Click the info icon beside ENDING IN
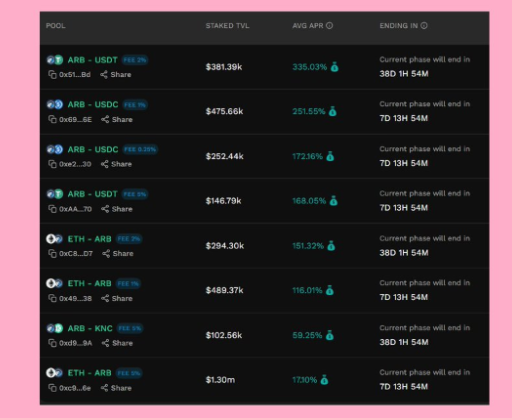This screenshot has width=512, height=418. [x=424, y=26]
